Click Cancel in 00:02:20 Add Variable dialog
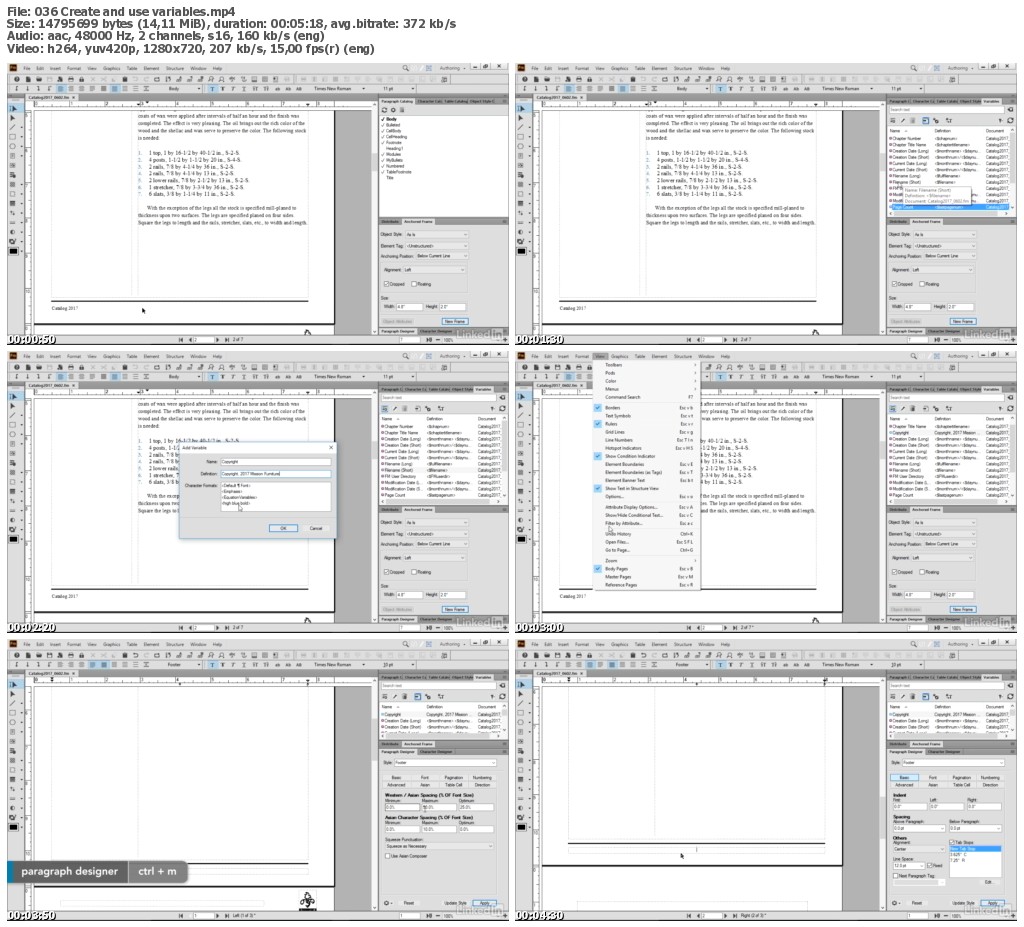1024x927 pixels. [x=316, y=528]
